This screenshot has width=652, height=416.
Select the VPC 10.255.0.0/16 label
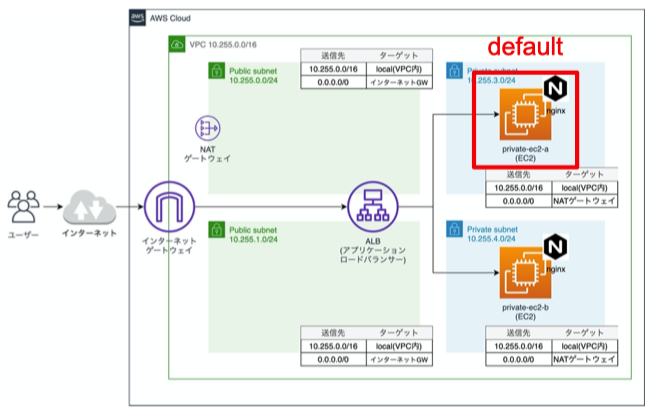tap(223, 45)
